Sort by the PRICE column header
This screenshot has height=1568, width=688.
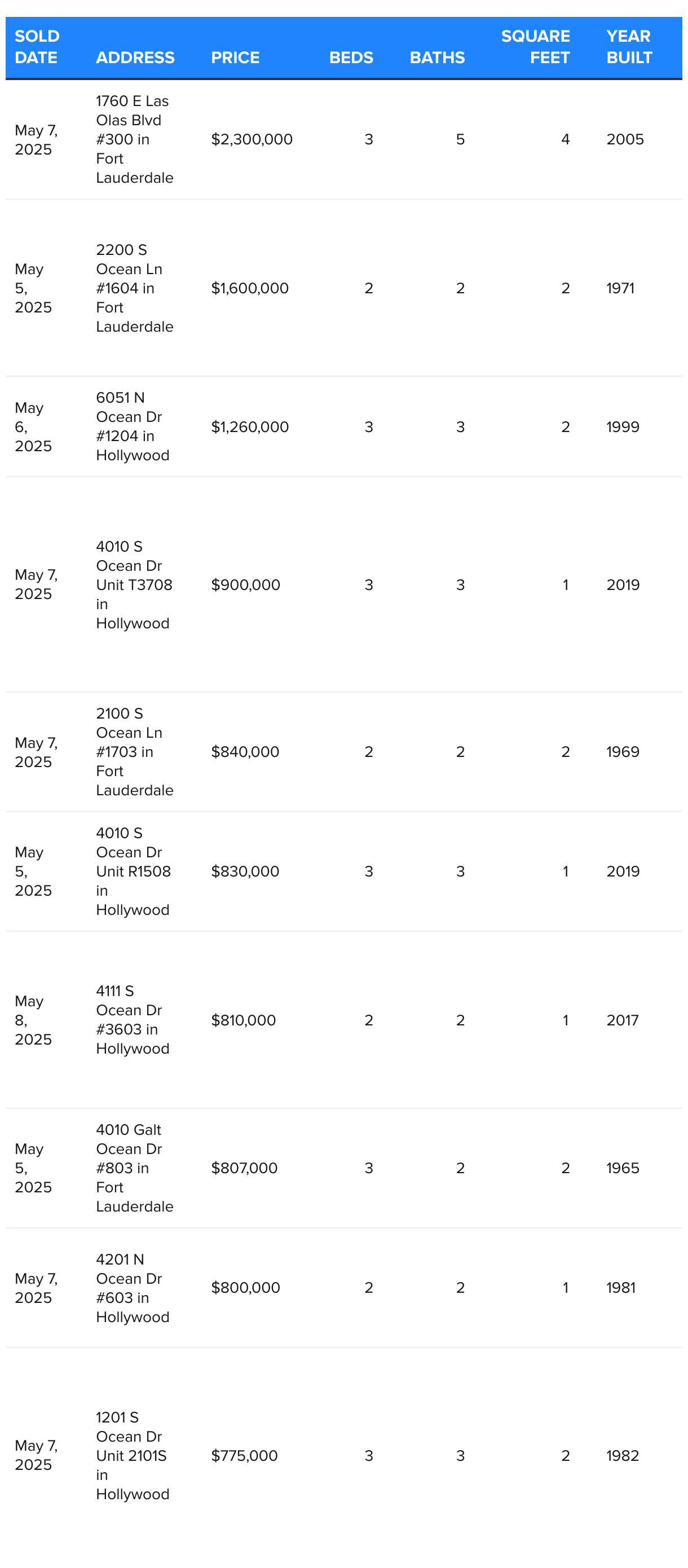coord(235,58)
